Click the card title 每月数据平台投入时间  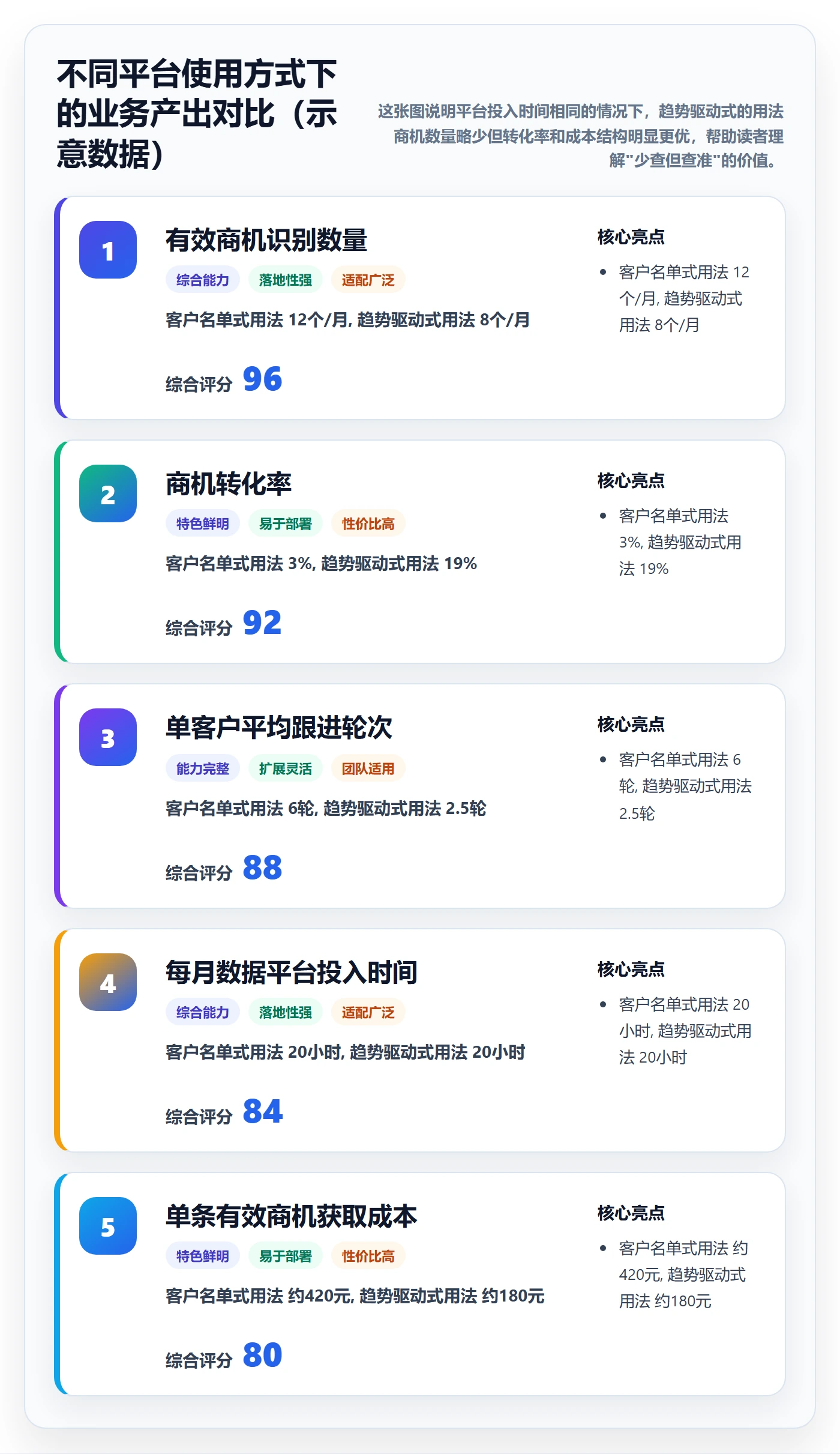coord(292,973)
